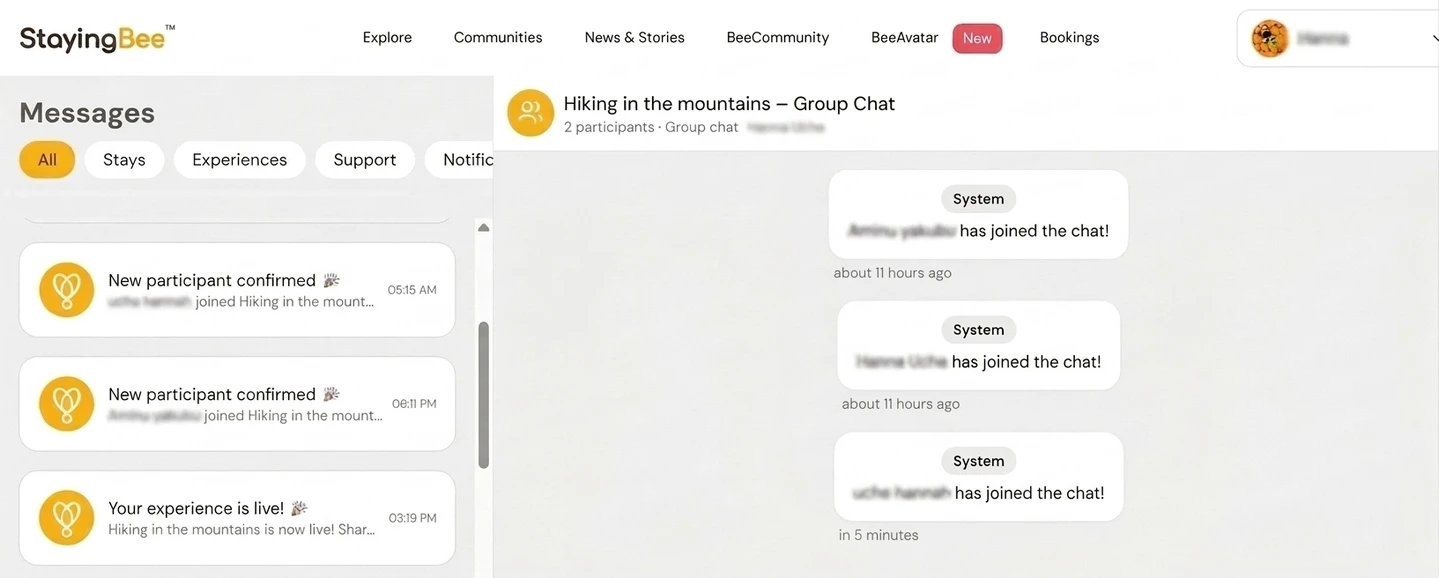Open the 'Your experience is live!' message
The image size is (1439, 578).
(x=237, y=518)
